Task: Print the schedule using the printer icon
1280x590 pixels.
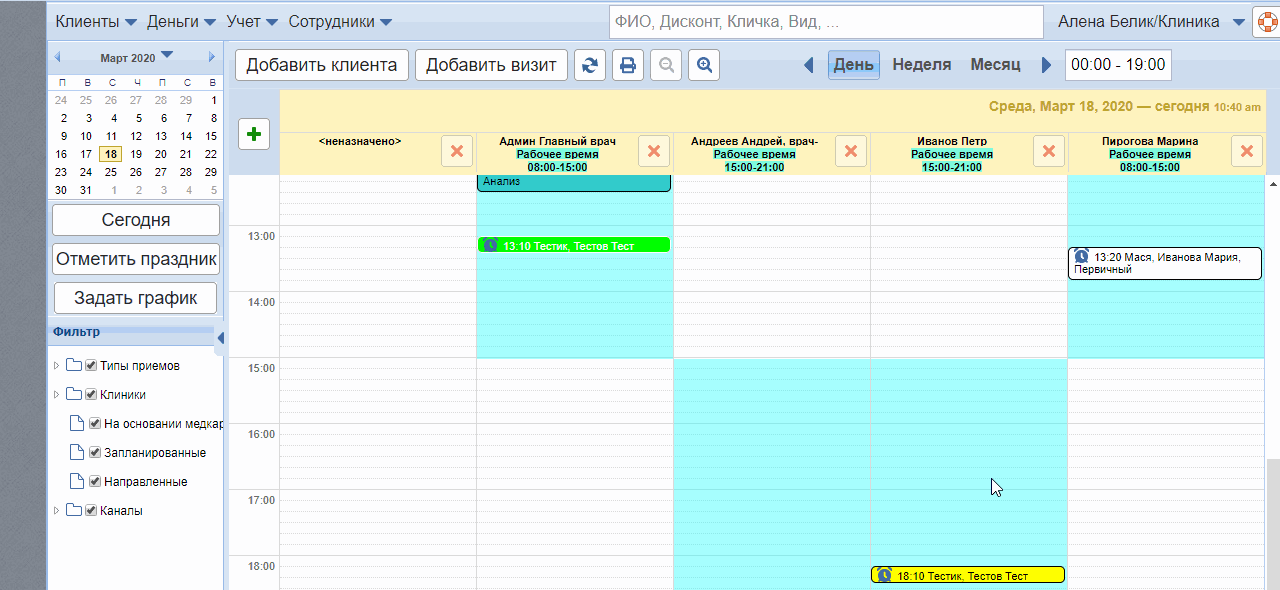Action: 628,65
